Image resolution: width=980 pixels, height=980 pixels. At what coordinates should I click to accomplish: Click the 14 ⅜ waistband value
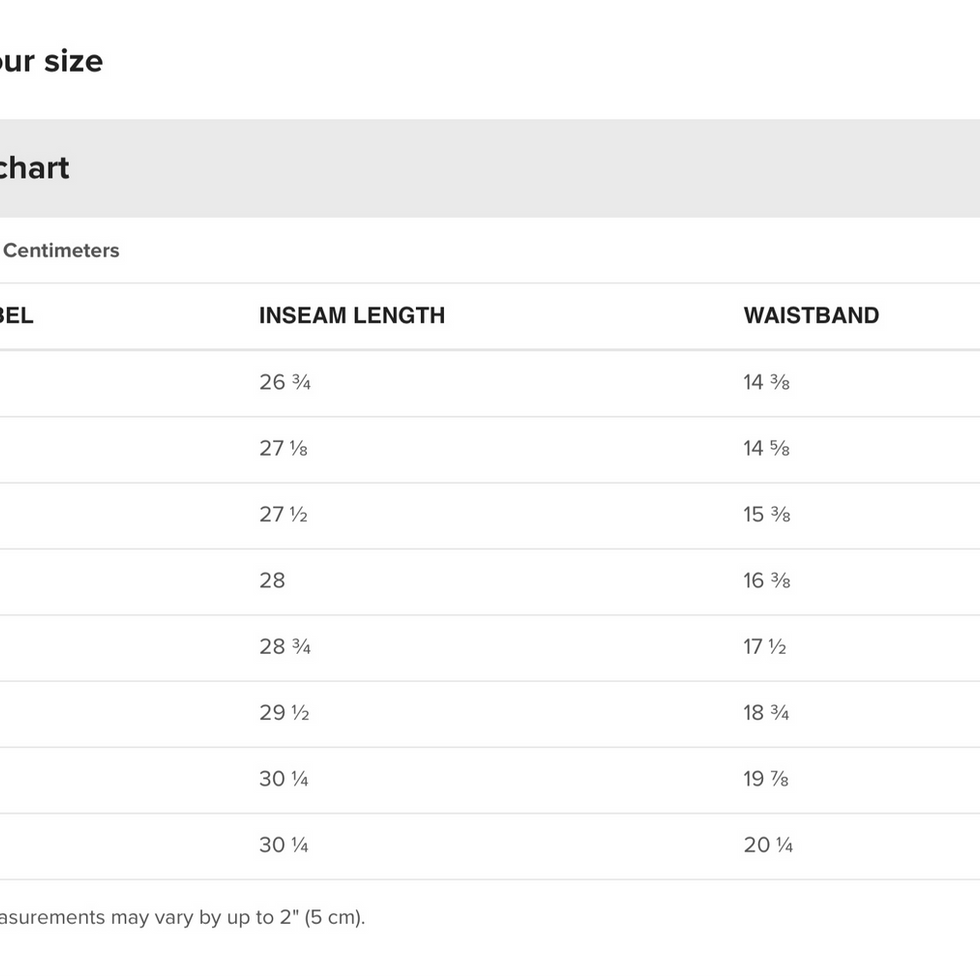766,382
